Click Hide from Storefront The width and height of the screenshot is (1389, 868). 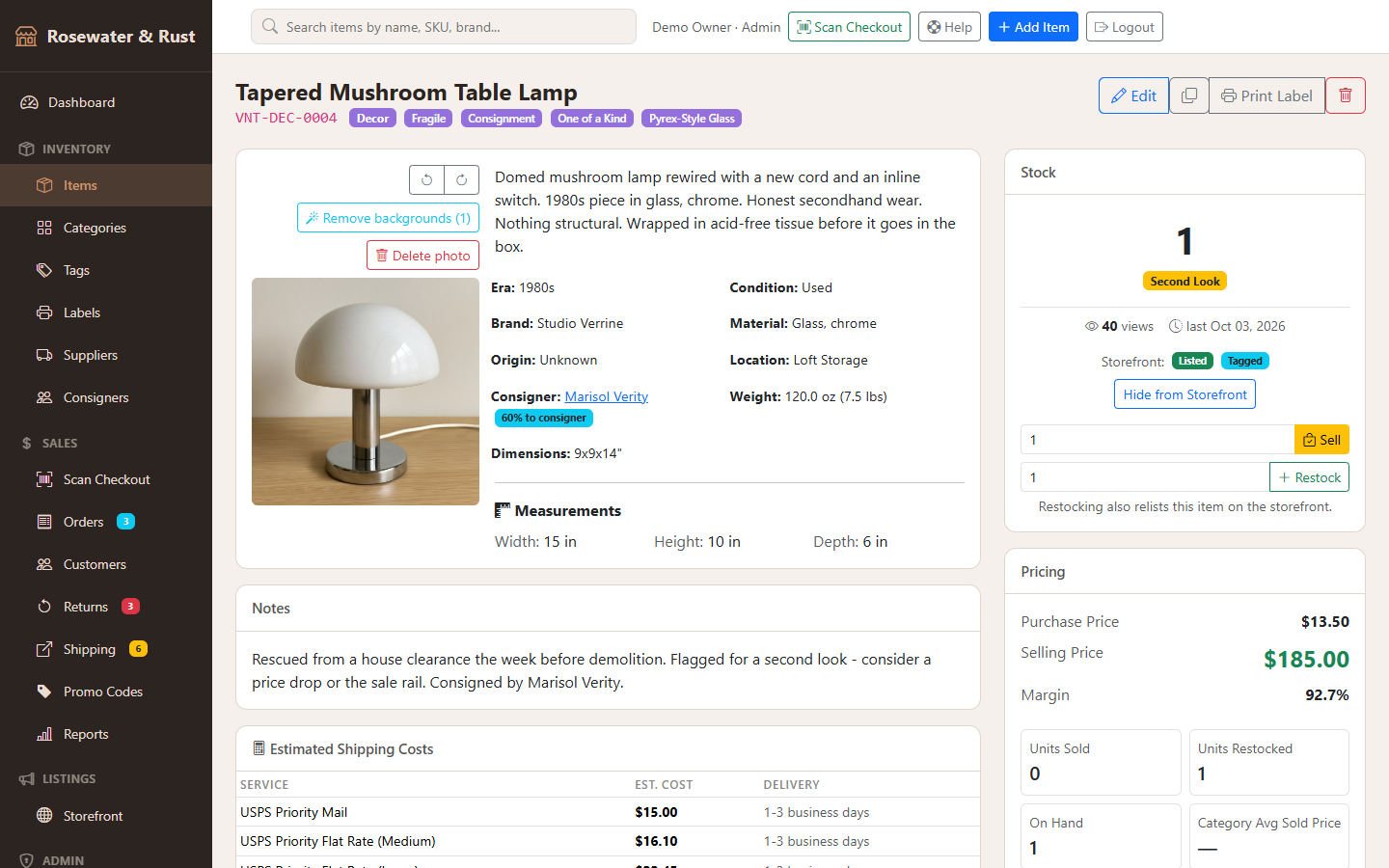tap(1185, 394)
